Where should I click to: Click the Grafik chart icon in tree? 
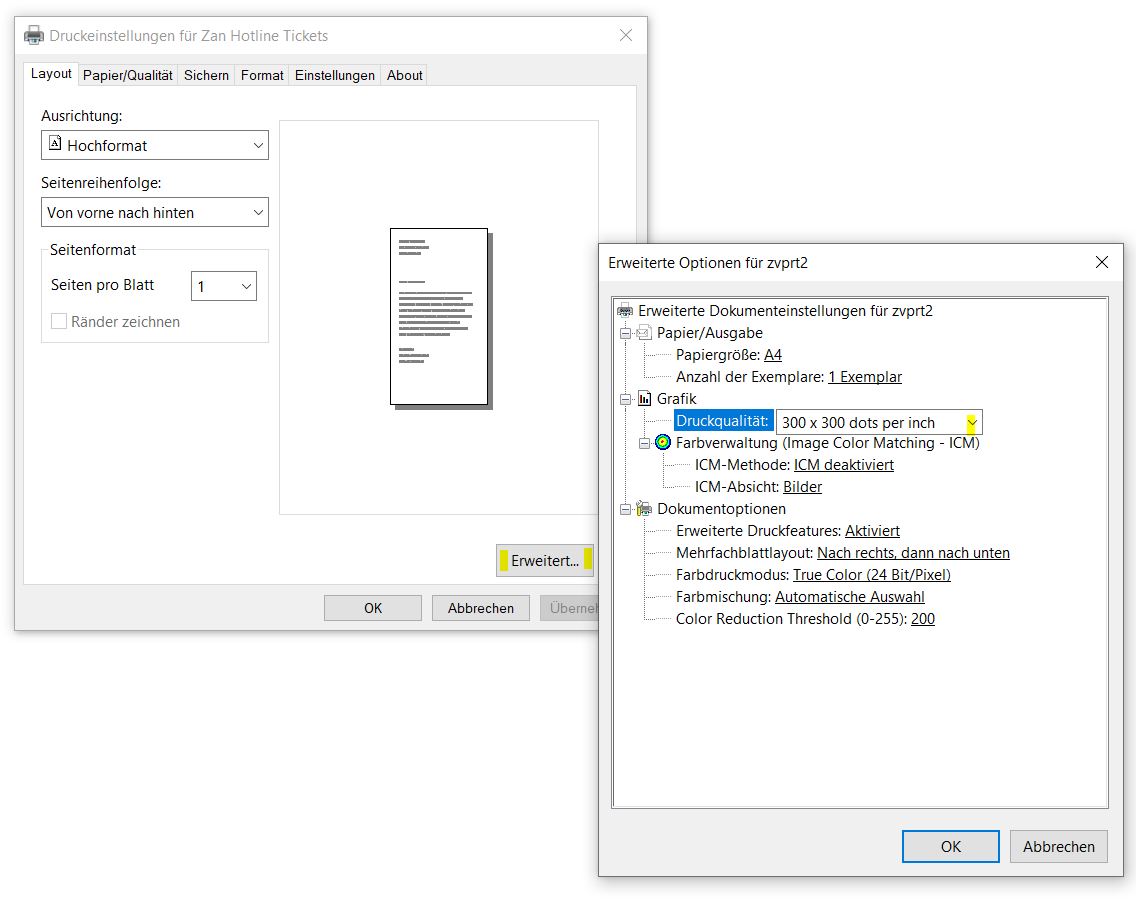pos(645,399)
